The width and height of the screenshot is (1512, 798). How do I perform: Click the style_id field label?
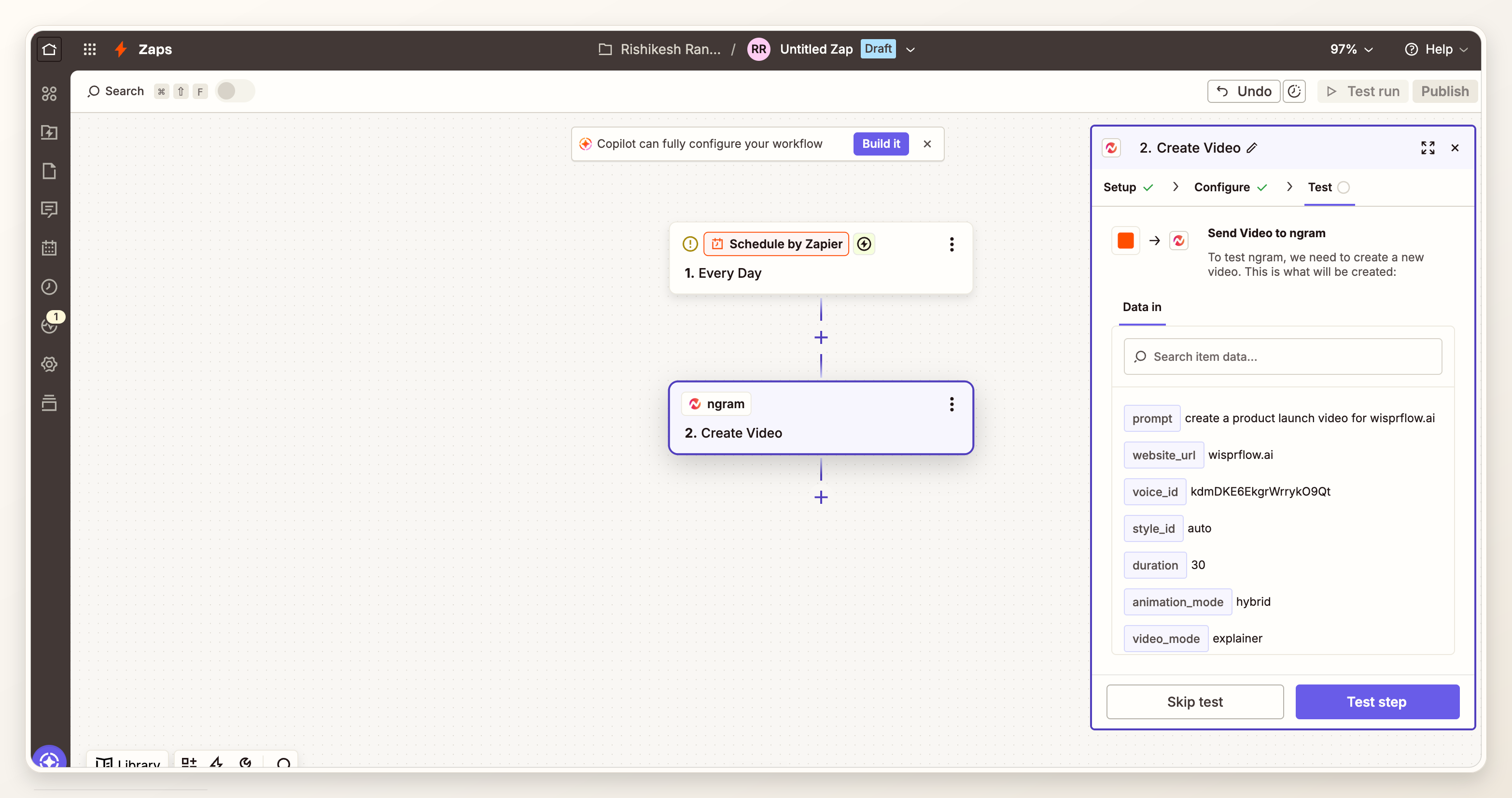(1153, 528)
